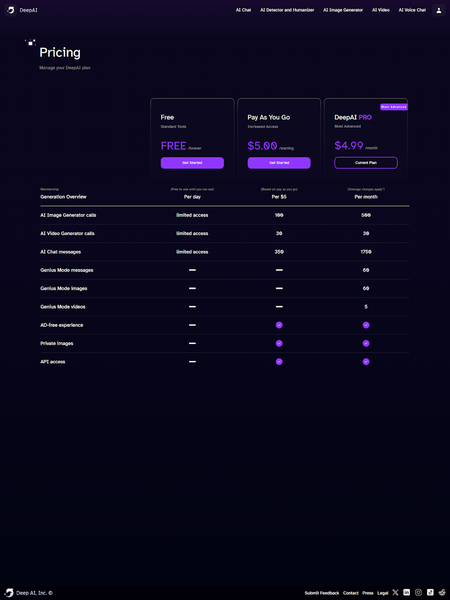Click DeepAI PRO API access checkmark
Viewport: 450px width, 600px height.
click(366, 362)
